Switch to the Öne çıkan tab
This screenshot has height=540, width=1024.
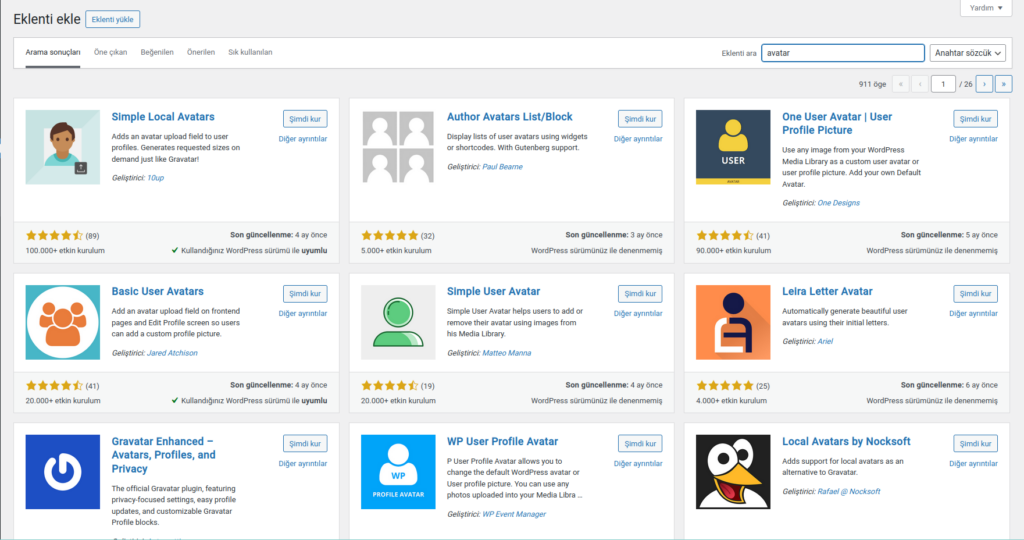coord(110,52)
